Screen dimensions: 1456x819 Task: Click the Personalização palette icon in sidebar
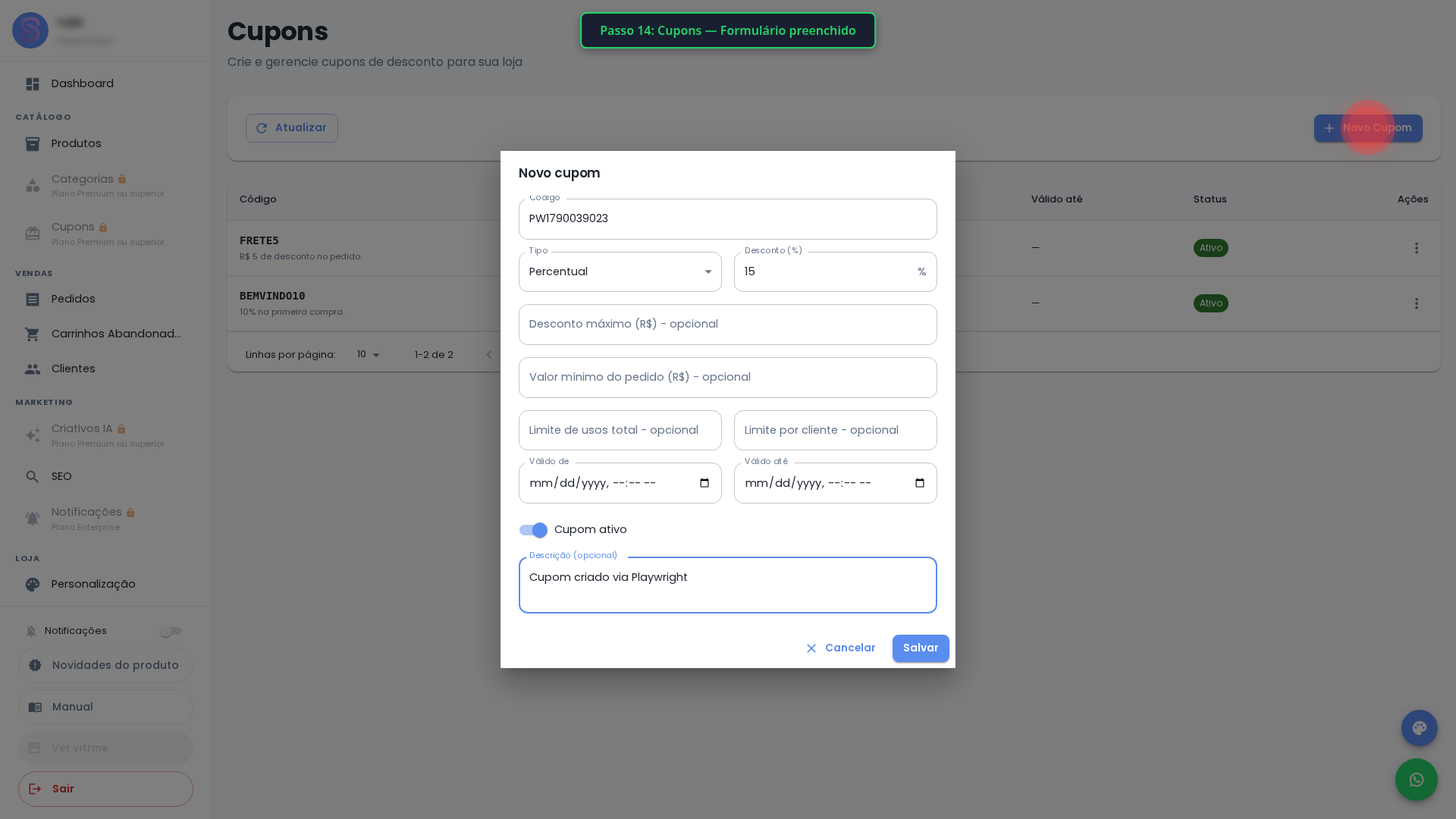pyautogui.click(x=33, y=585)
